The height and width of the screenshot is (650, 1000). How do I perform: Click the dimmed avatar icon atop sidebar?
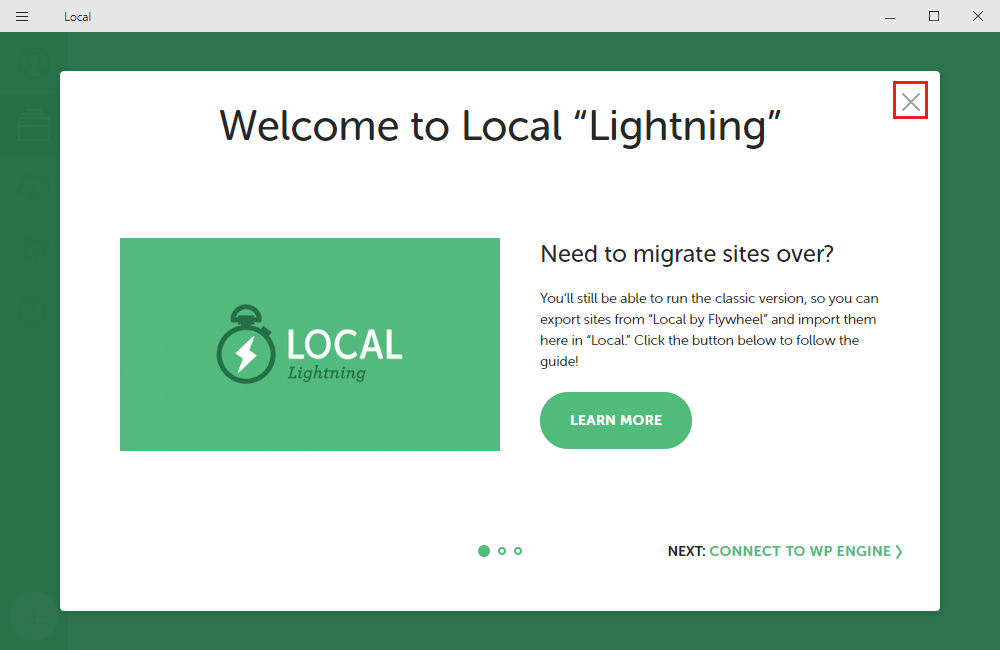(34, 62)
